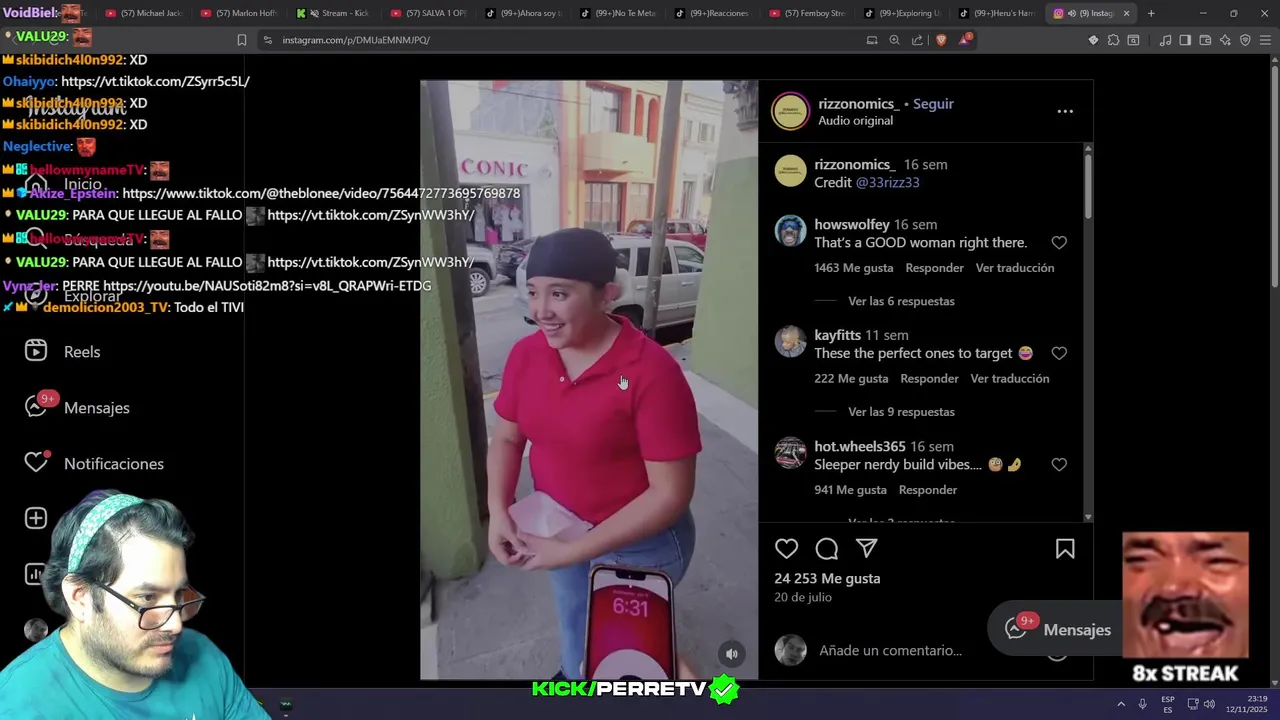
Task: Open the comment bubble icon under the post
Action: 827,548
